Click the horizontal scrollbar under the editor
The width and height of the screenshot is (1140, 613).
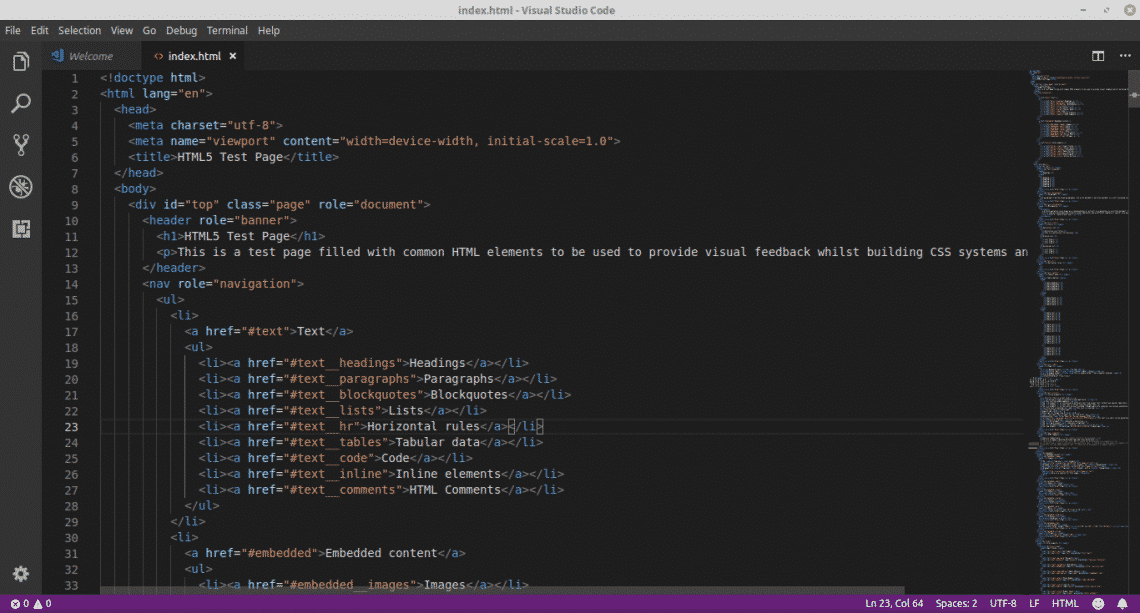coord(500,591)
